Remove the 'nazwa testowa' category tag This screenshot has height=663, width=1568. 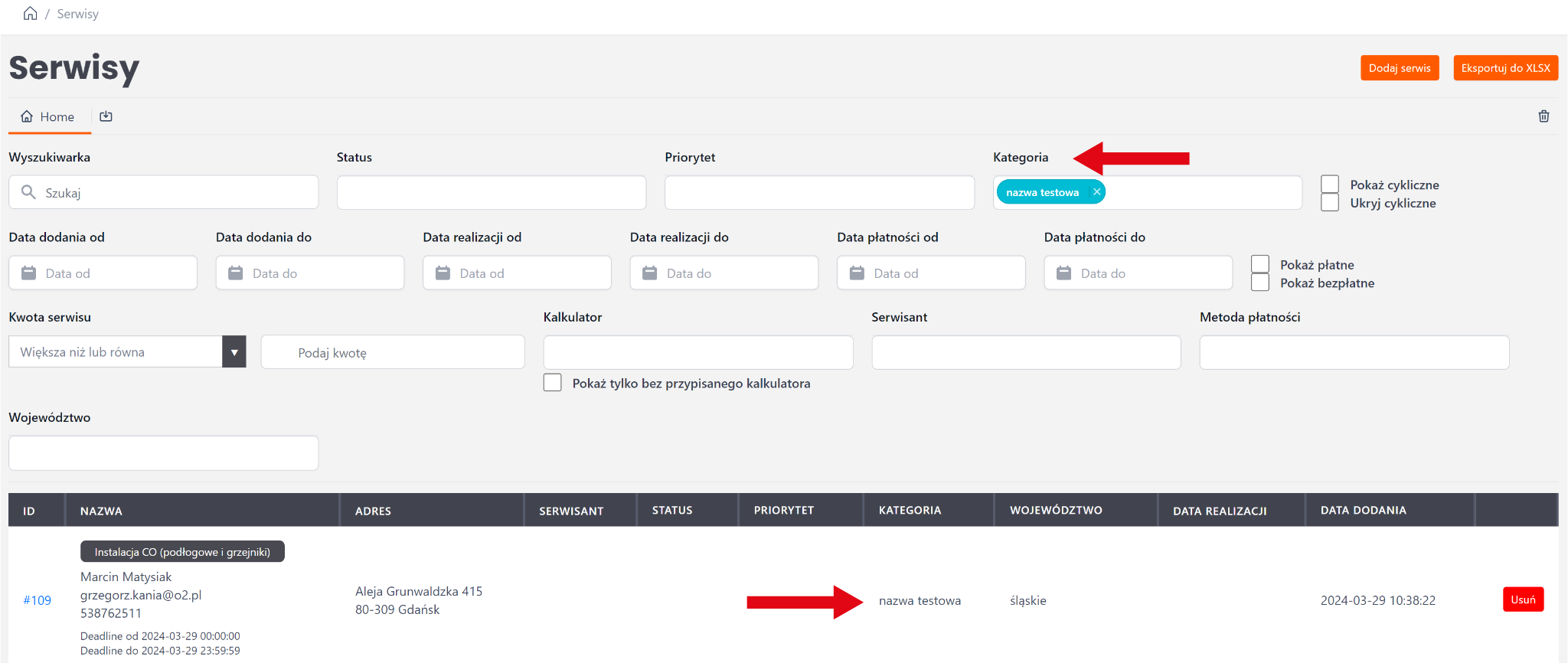tap(1096, 192)
